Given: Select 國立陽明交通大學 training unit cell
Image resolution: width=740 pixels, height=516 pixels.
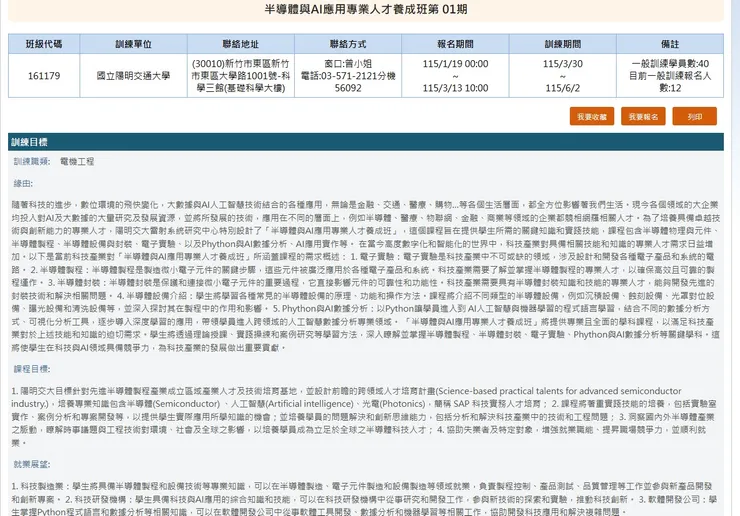Looking at the screenshot, I should click(134, 76).
